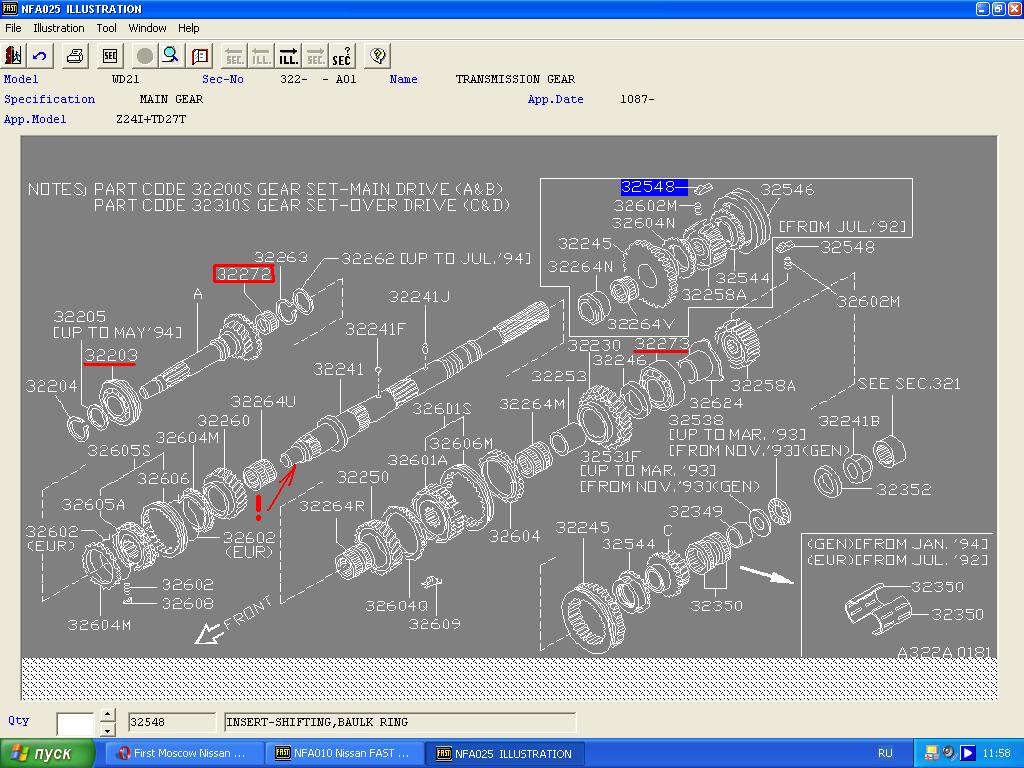This screenshot has width=1024, height=768.
Task: Open the пуск Start button
Action: pyautogui.click(x=48, y=753)
